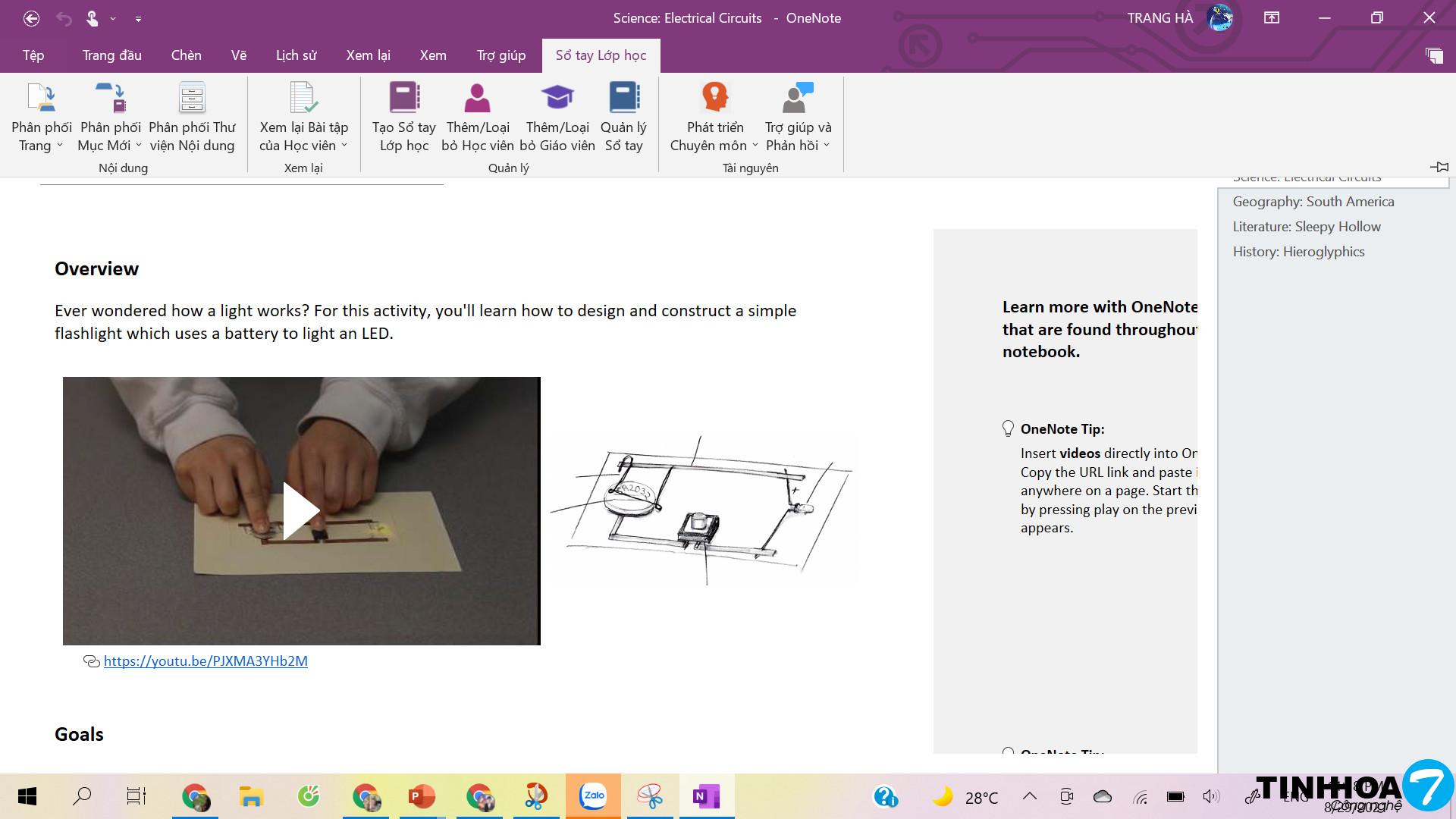The image size is (1456, 819).
Task: Click the Thêm/Loại bỏ Học viên icon
Action: 477,99
